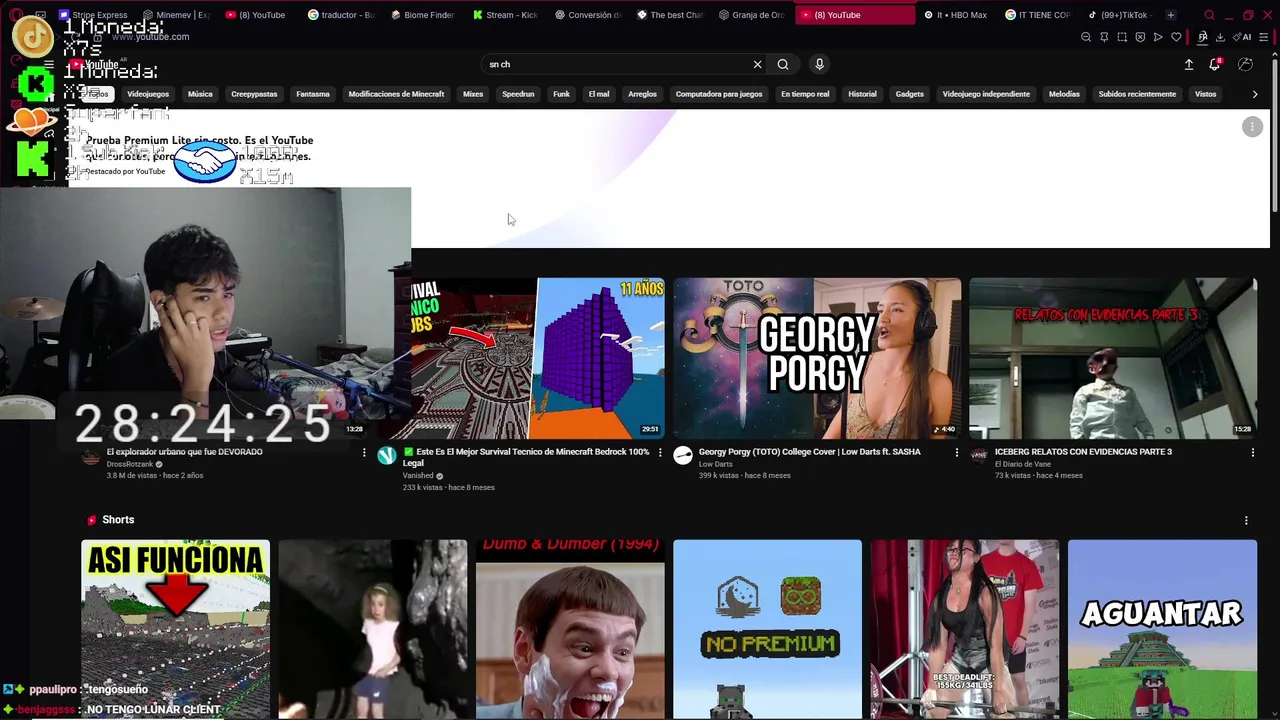Screen dimensions: 1280x720
Task: Click the browser zoom-out magnifier icon
Action: [x=1086, y=37]
